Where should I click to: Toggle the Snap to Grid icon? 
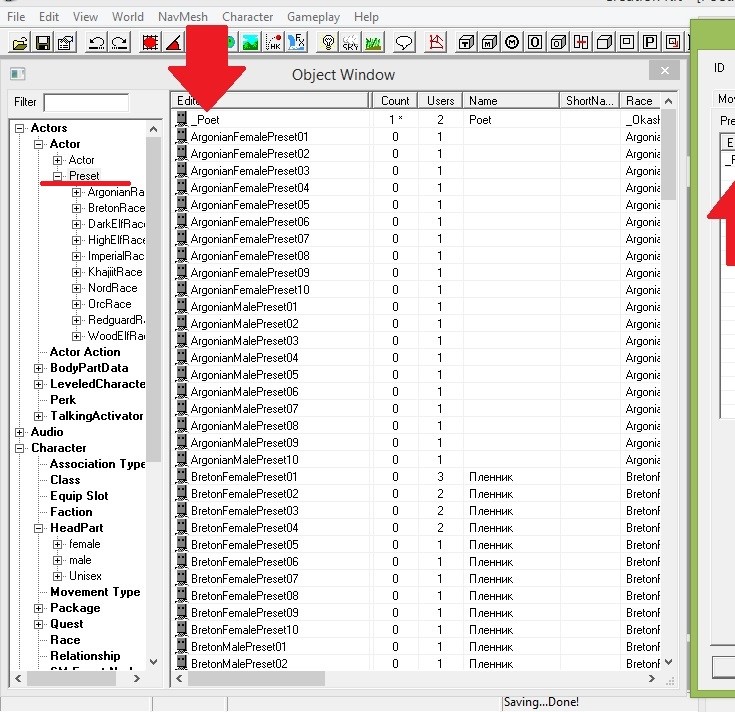150,43
